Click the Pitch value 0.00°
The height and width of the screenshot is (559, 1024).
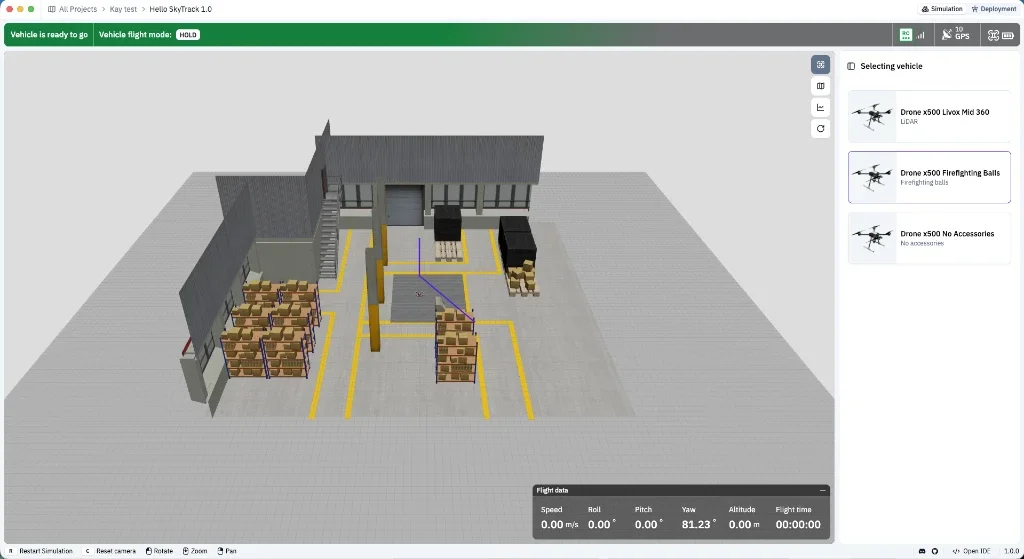click(x=648, y=524)
